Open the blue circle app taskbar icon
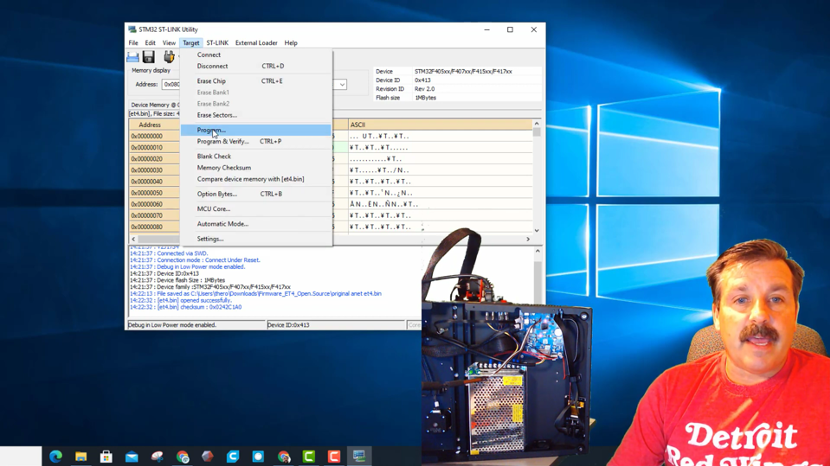Screen dimensions: 830x466 pyautogui.click(x=258, y=456)
